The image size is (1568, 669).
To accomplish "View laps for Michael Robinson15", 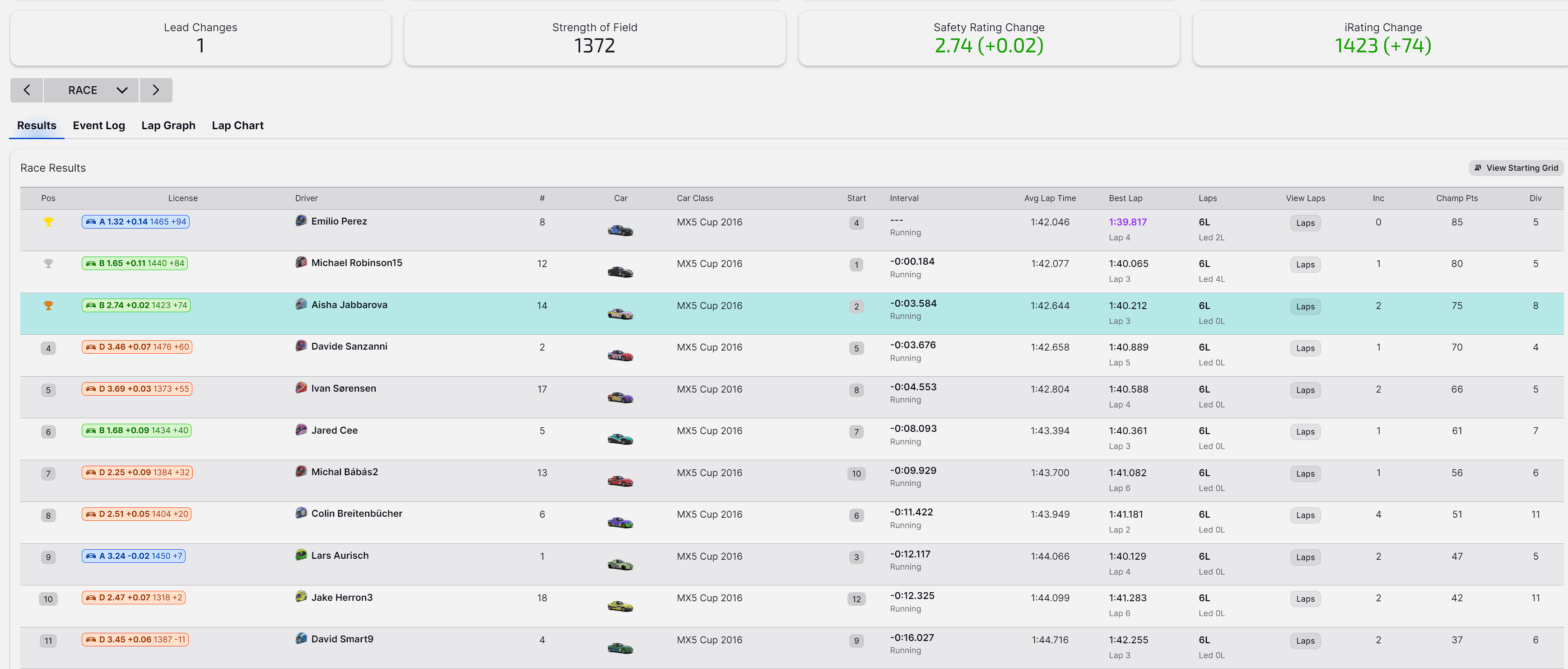I will [1305, 264].
